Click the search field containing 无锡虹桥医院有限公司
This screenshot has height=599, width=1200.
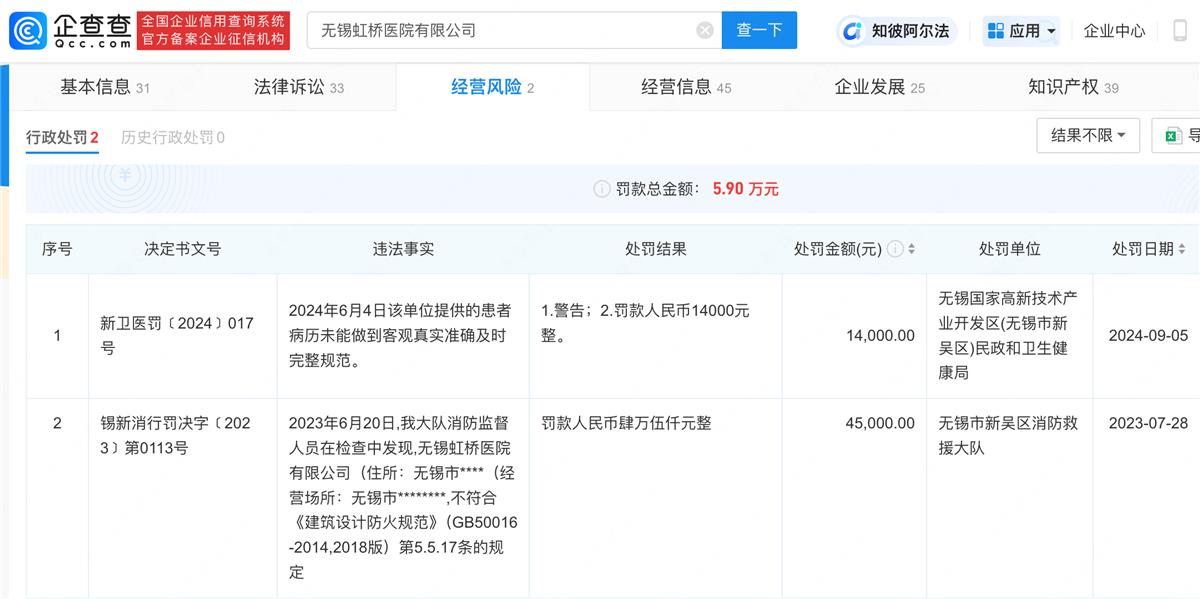(x=500, y=30)
